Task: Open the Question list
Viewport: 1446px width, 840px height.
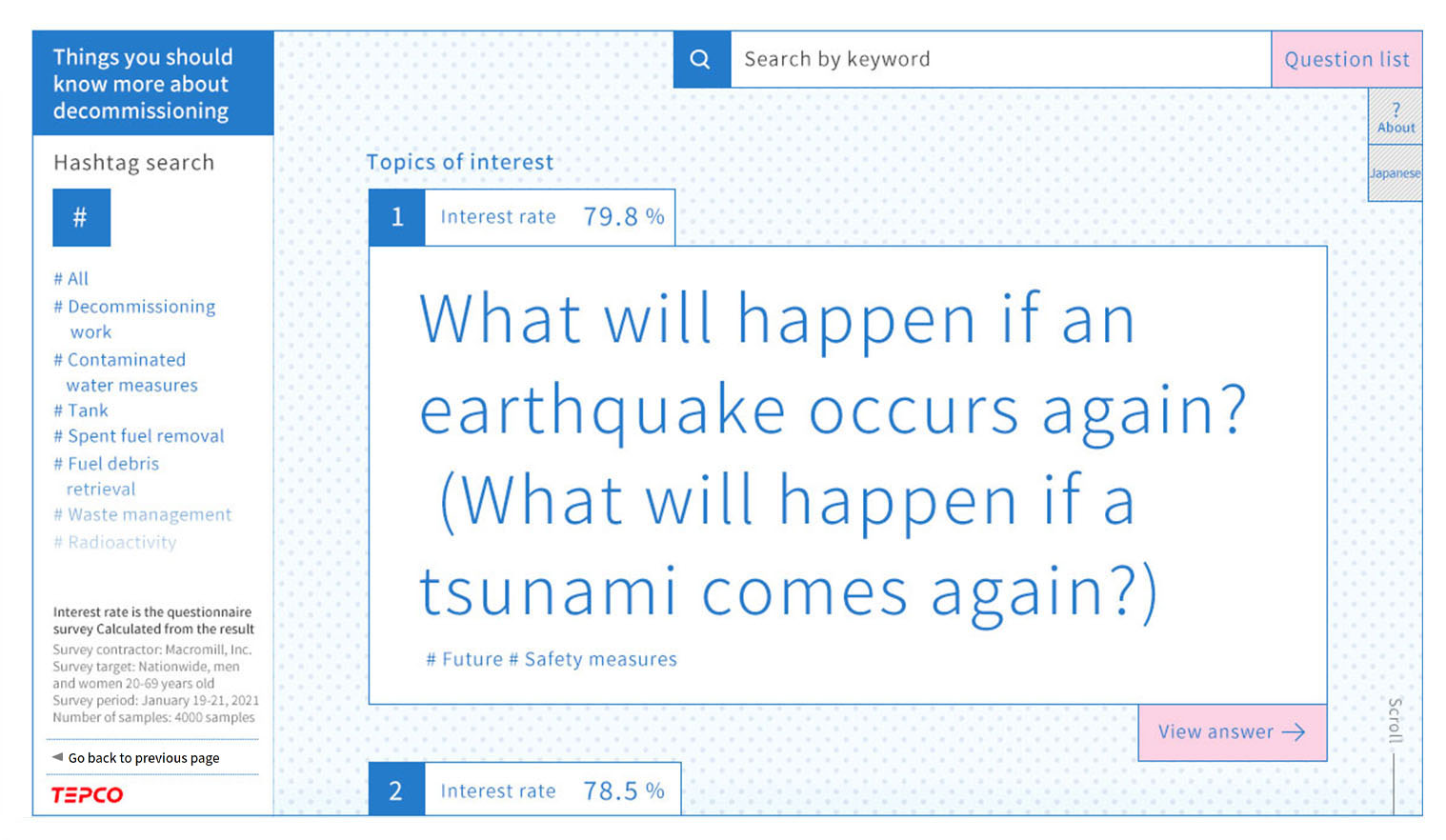Action: [1346, 59]
